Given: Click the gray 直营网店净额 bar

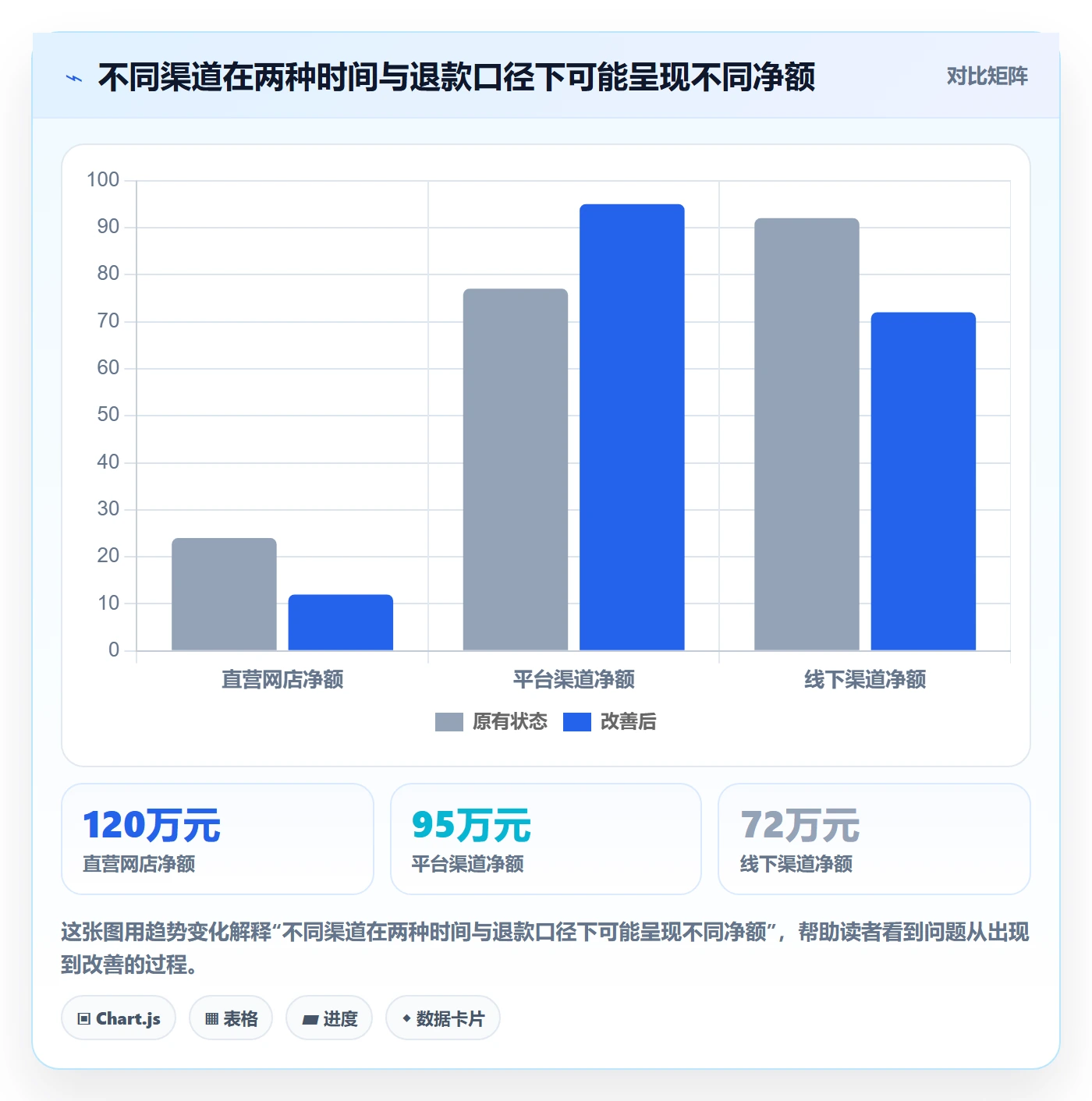Looking at the screenshot, I should point(224,594).
